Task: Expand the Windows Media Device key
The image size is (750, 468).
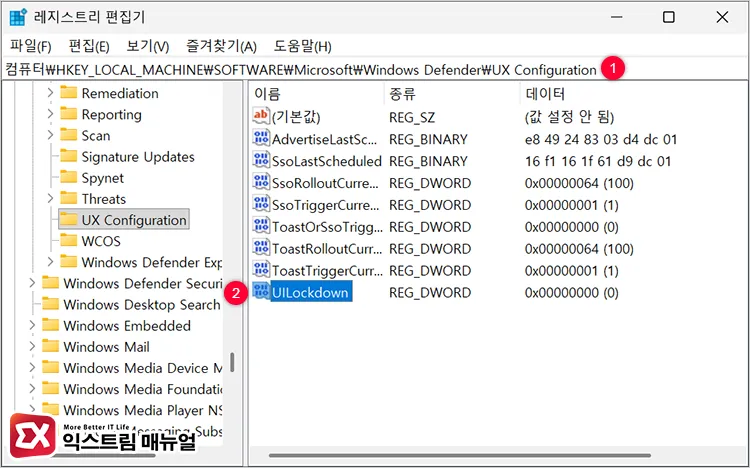Action: click(32, 367)
